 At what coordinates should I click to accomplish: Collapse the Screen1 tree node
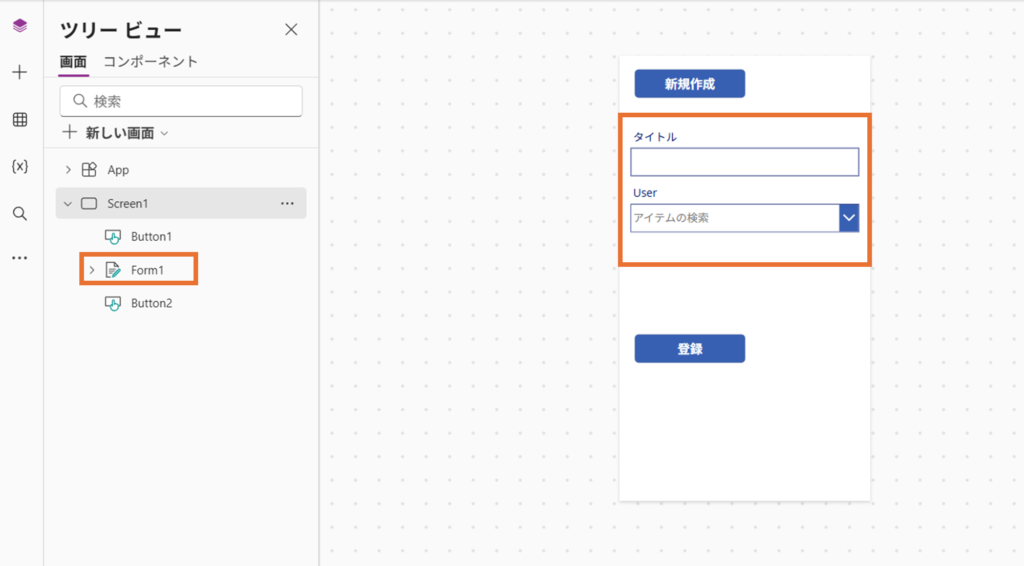click(68, 203)
